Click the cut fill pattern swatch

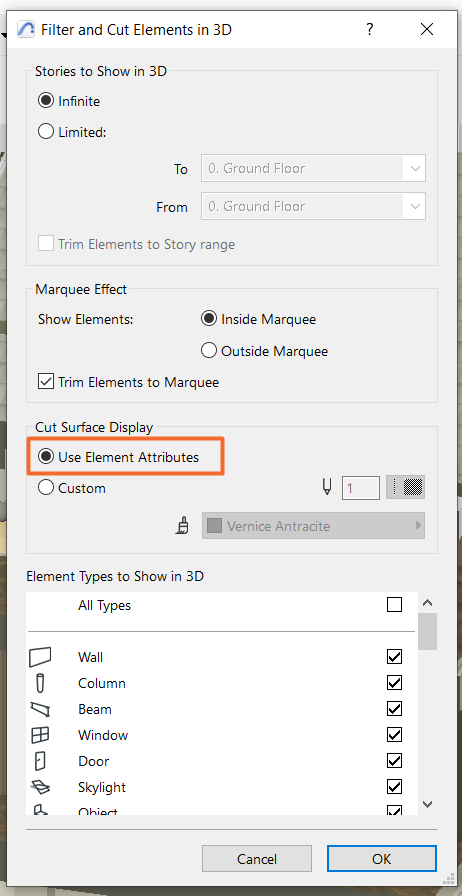[x=405, y=487]
